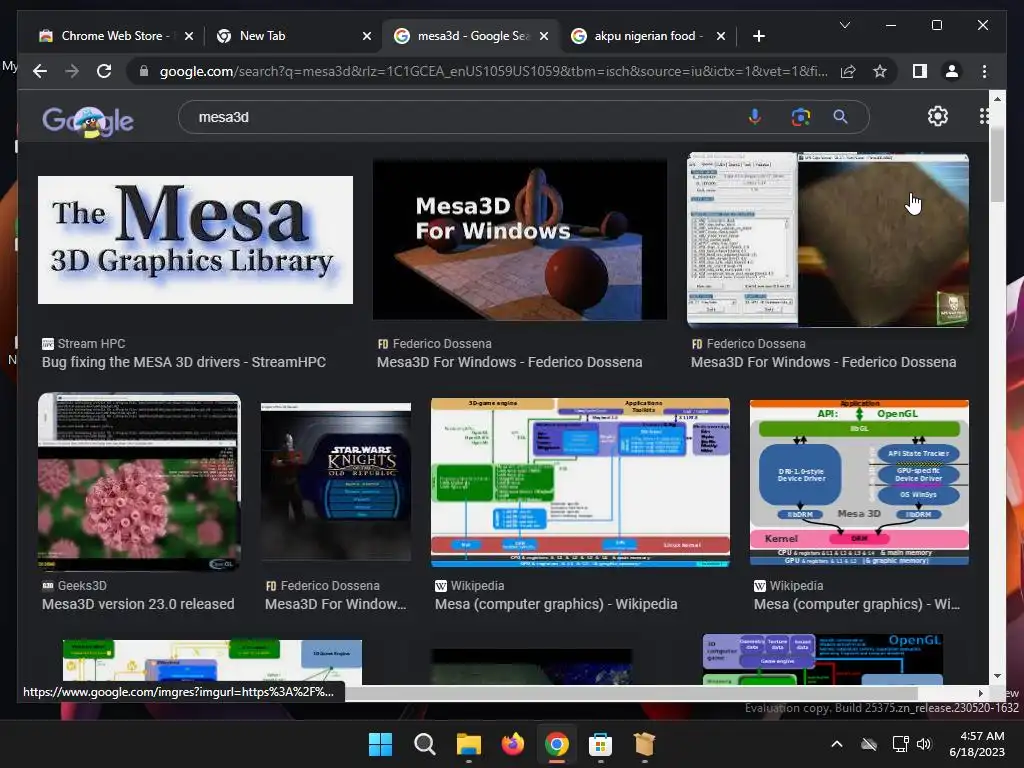Open the volume speaker tray icon
1024x768 pixels.
923,744
